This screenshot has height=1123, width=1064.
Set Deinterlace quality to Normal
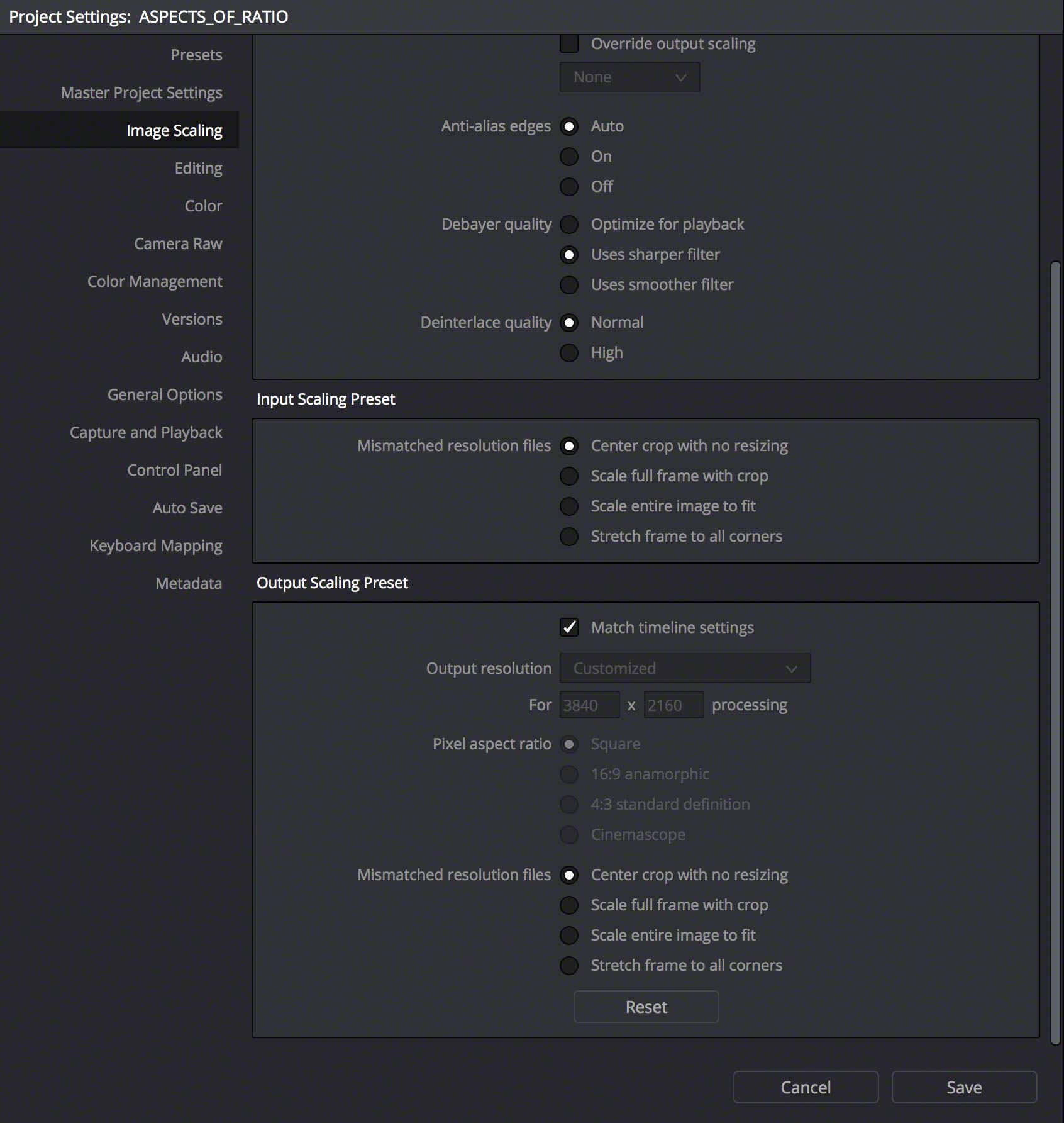(x=569, y=323)
